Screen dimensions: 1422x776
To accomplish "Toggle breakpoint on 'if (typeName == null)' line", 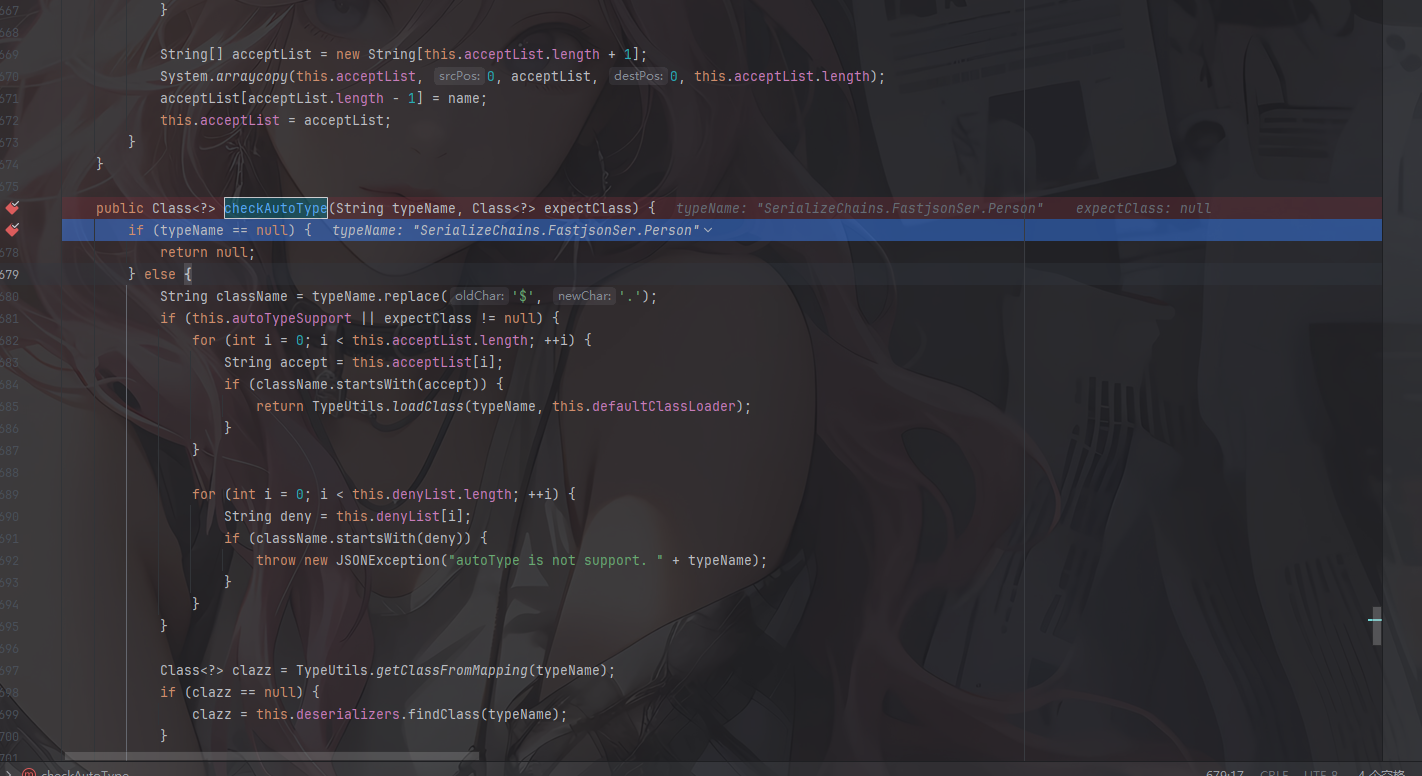I will pos(12,230).
